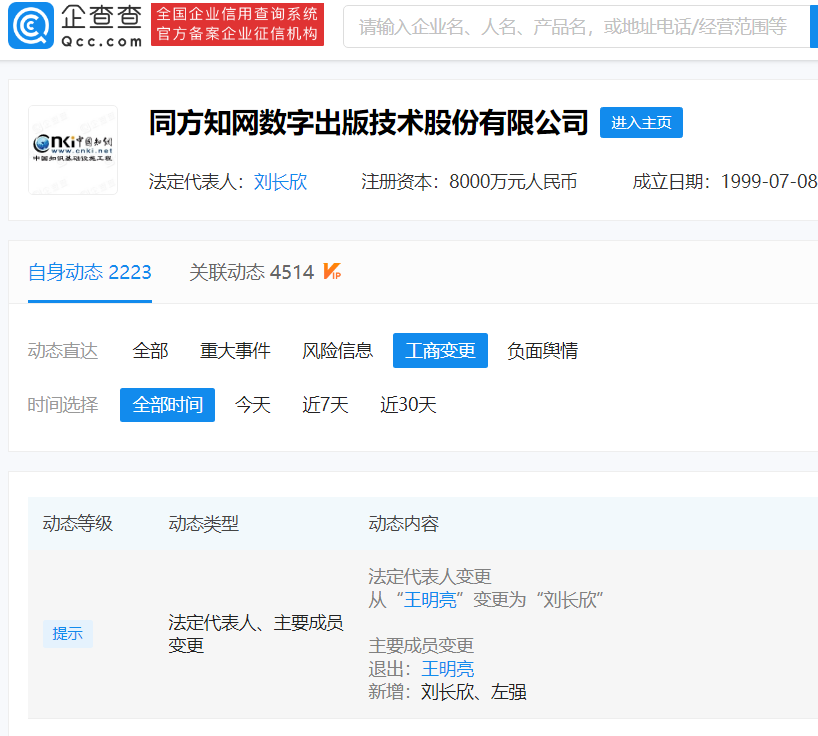Click the VIP badge icon
The width and height of the screenshot is (818, 736).
pos(332,271)
